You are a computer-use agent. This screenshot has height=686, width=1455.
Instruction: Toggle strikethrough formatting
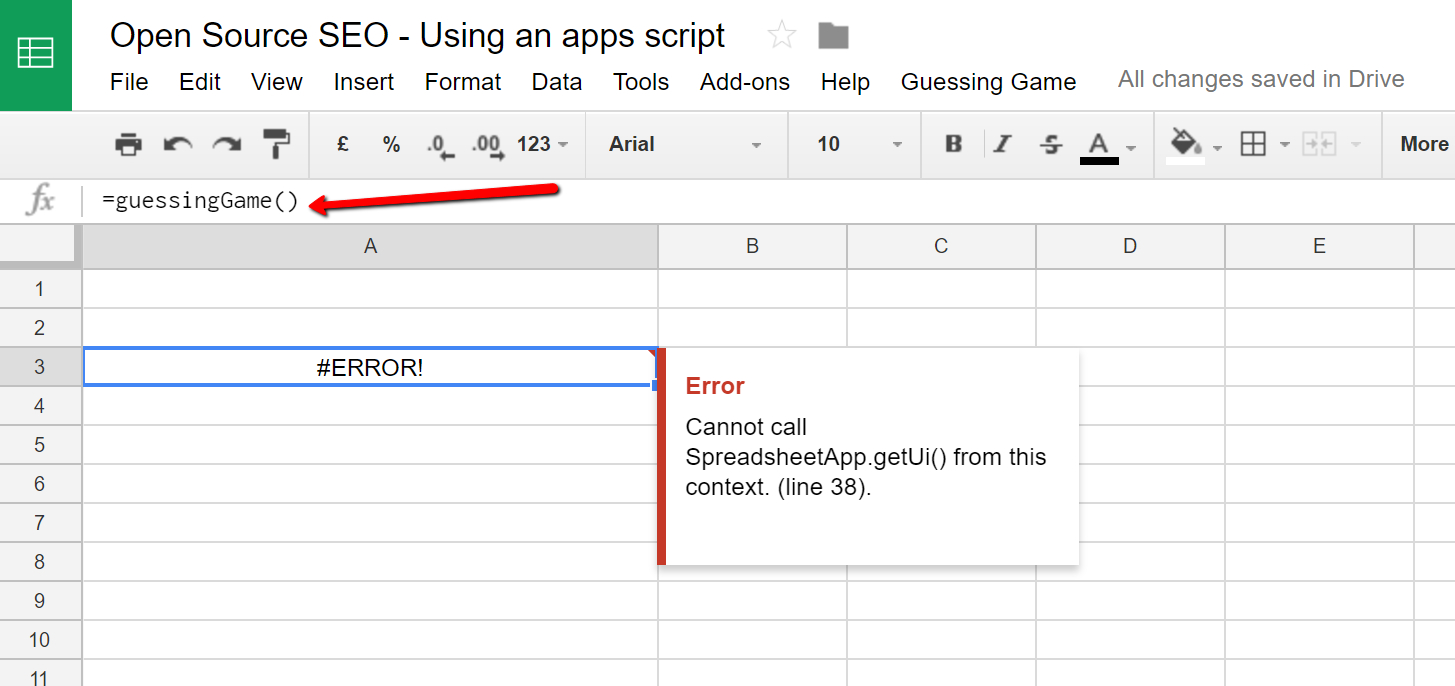click(x=1051, y=144)
